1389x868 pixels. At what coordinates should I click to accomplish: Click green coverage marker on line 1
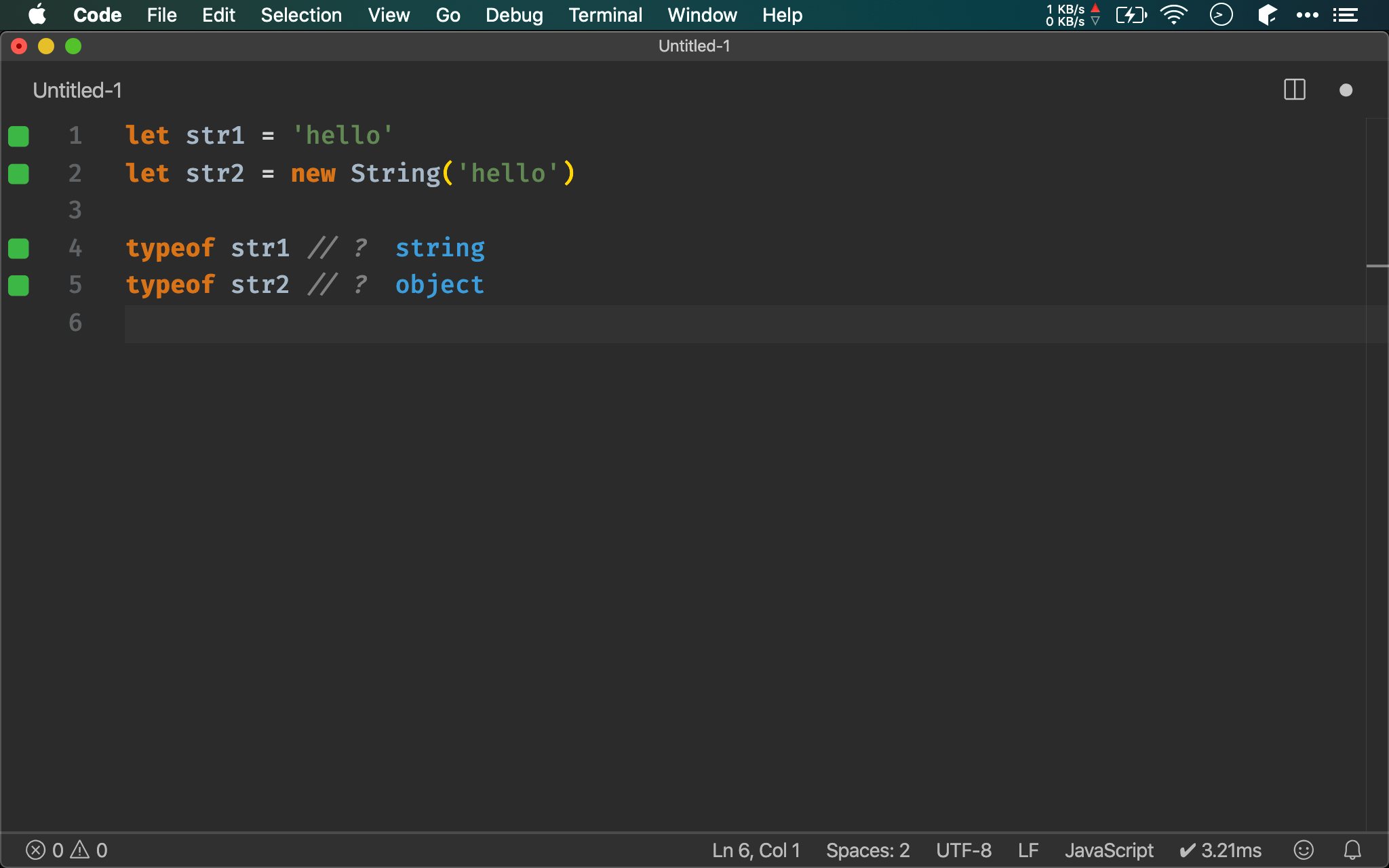[x=18, y=136]
